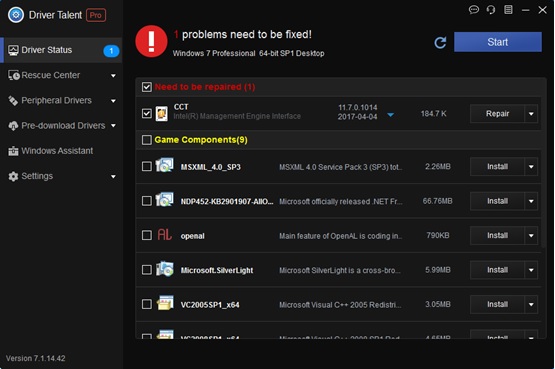
Task: Click the Game Components(9) heading
Action: [201, 140]
